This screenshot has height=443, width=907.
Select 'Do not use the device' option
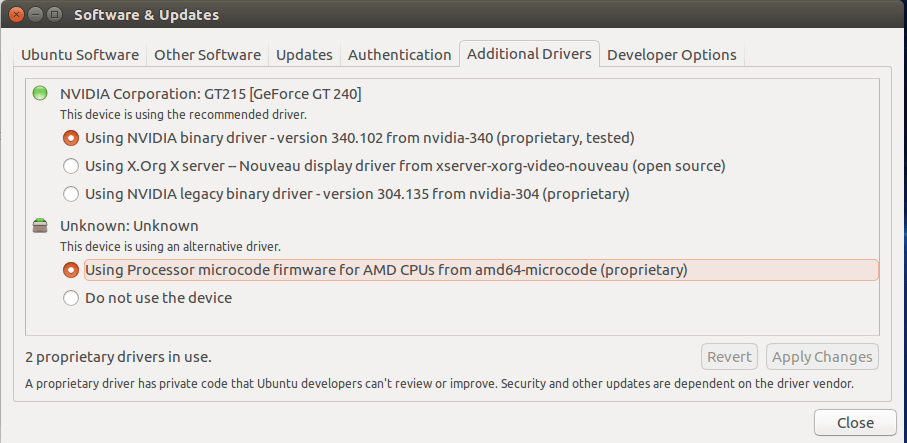(71, 298)
